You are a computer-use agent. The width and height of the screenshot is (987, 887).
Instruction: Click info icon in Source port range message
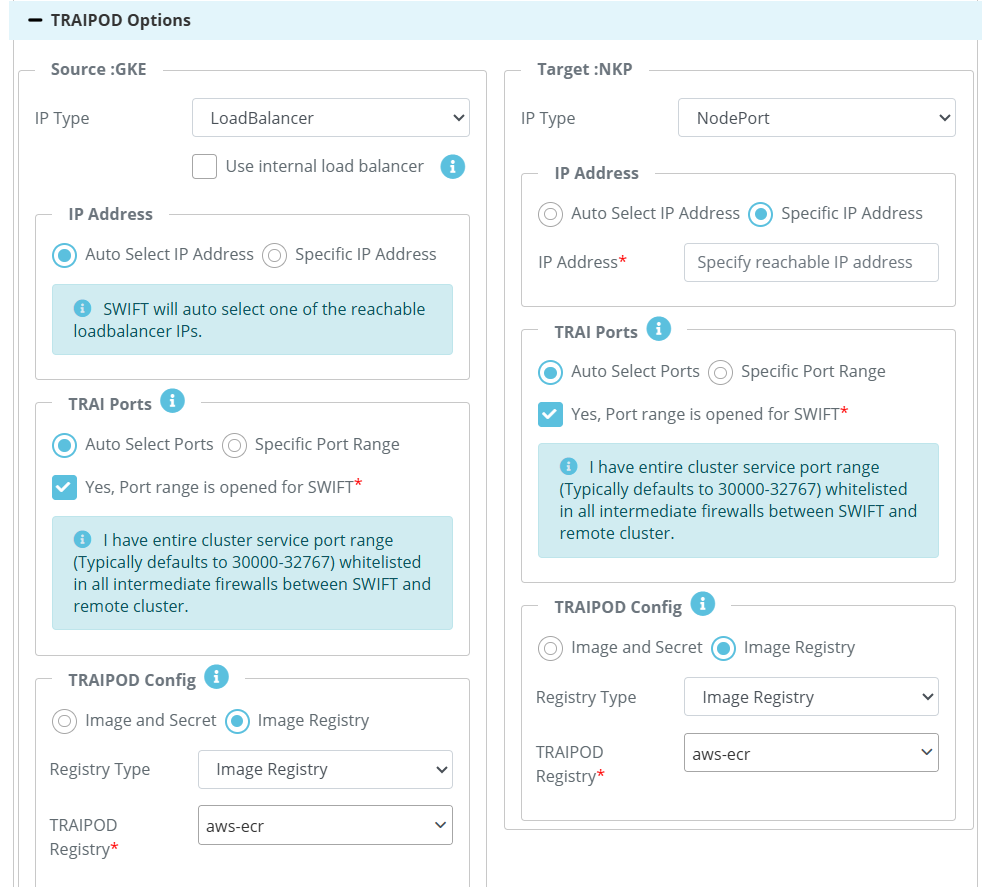82,539
